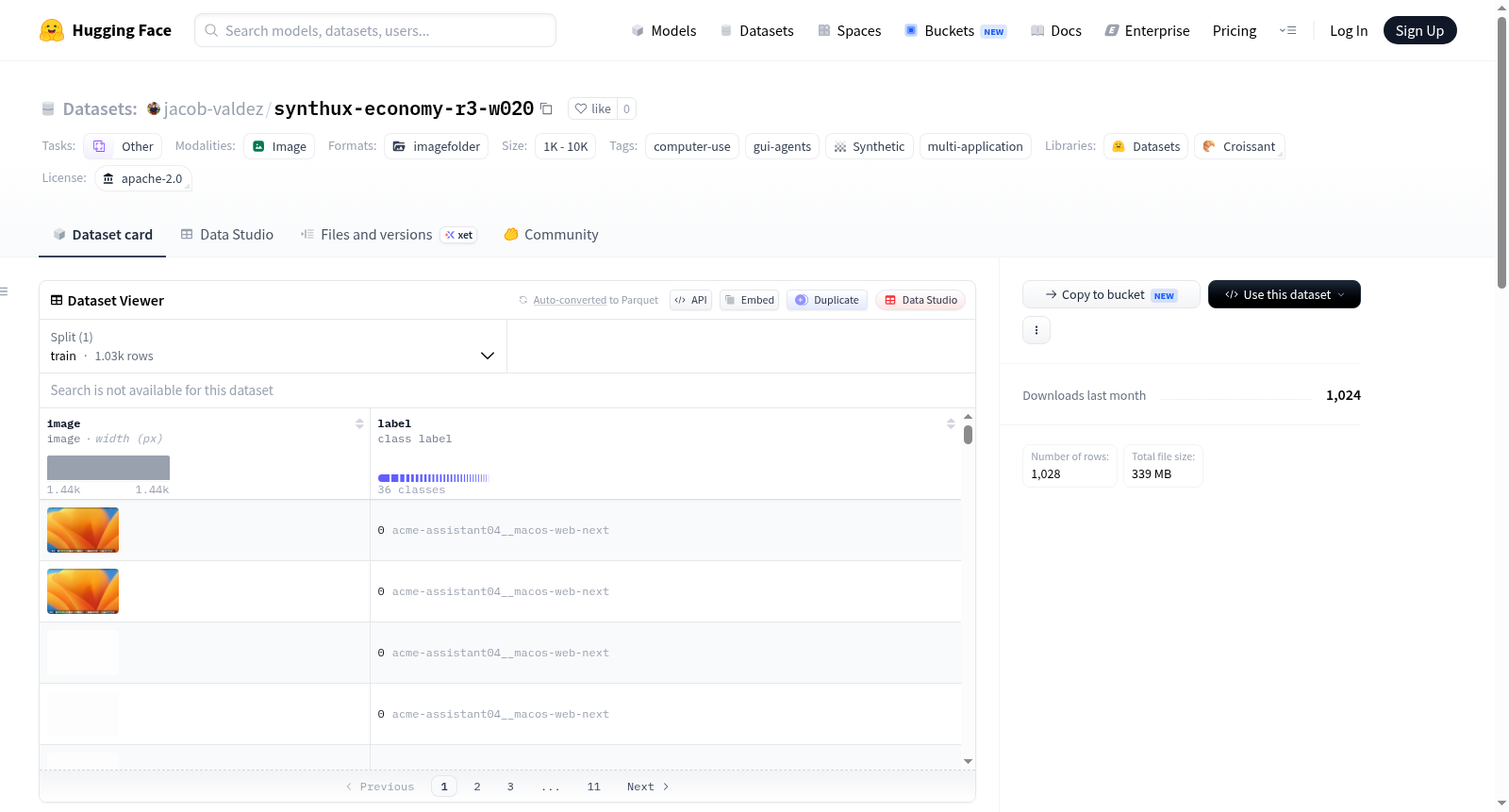Open the three-dot more options menu
Image resolution: width=1509 pixels, height=812 pixels.
pos(1036,330)
